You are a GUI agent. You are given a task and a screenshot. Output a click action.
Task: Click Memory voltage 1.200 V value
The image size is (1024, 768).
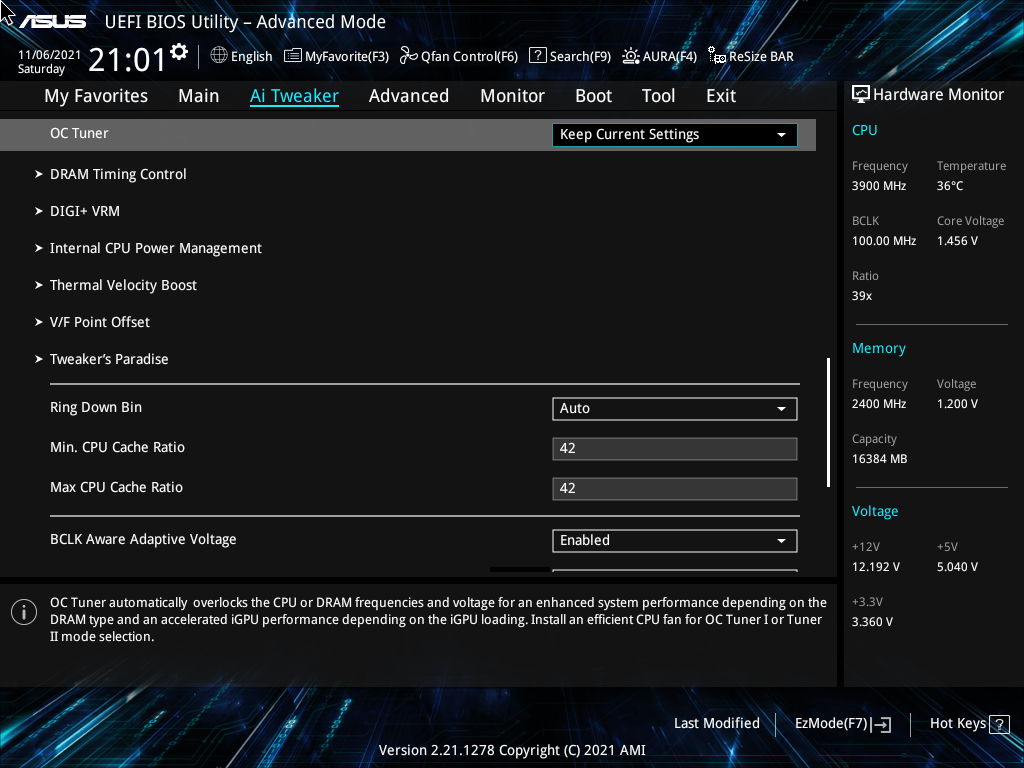coord(957,404)
